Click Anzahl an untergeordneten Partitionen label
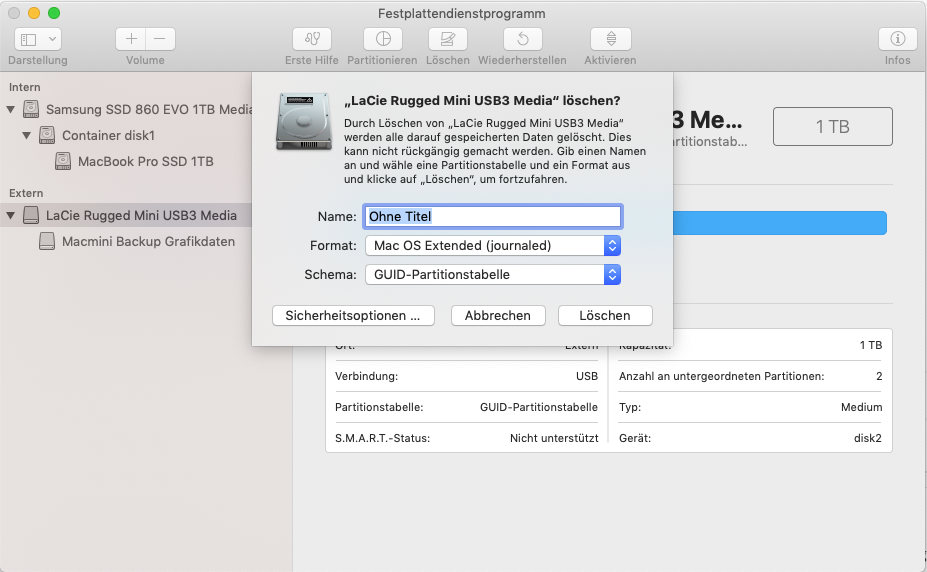The image size is (927, 572). point(721,376)
